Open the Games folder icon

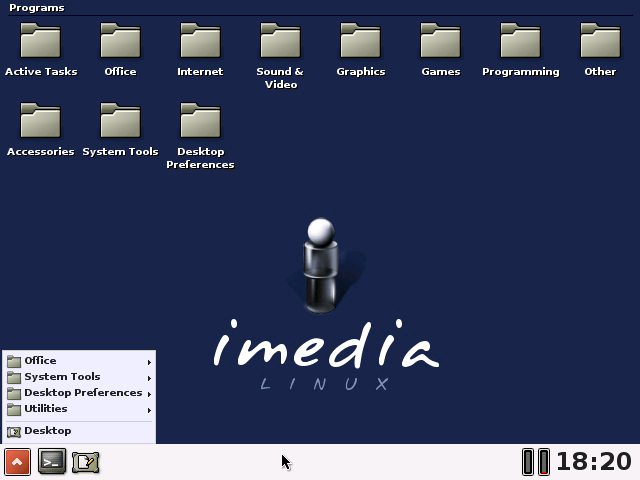(x=440, y=42)
